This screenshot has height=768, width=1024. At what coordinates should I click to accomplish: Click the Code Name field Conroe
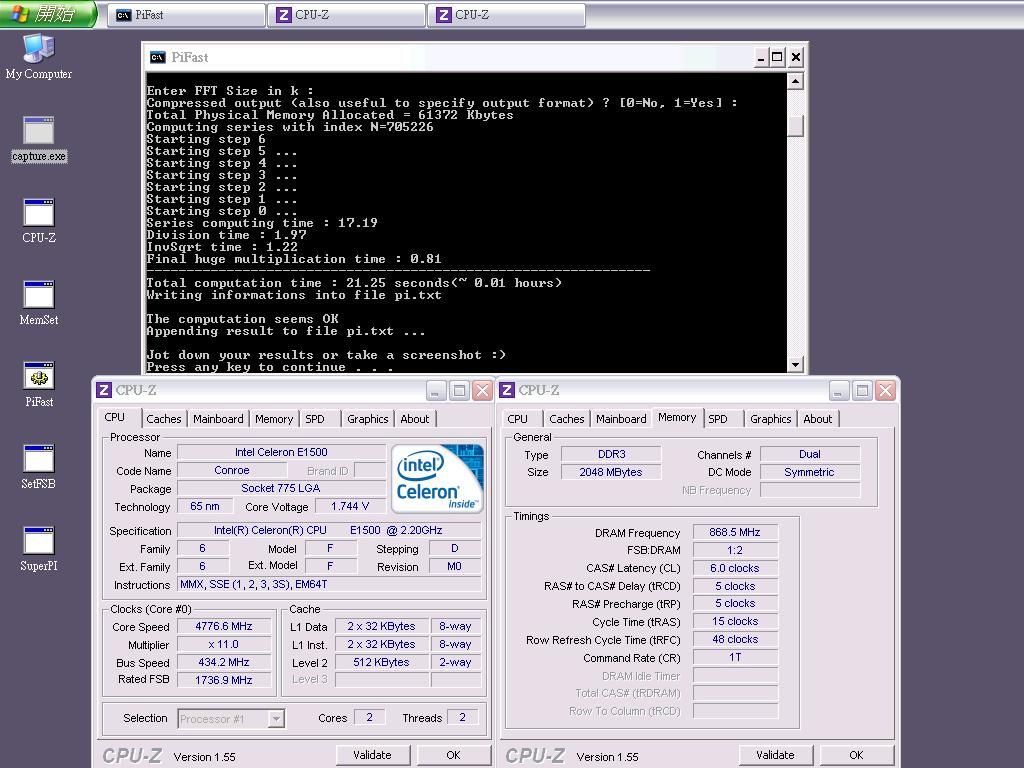[x=232, y=470]
